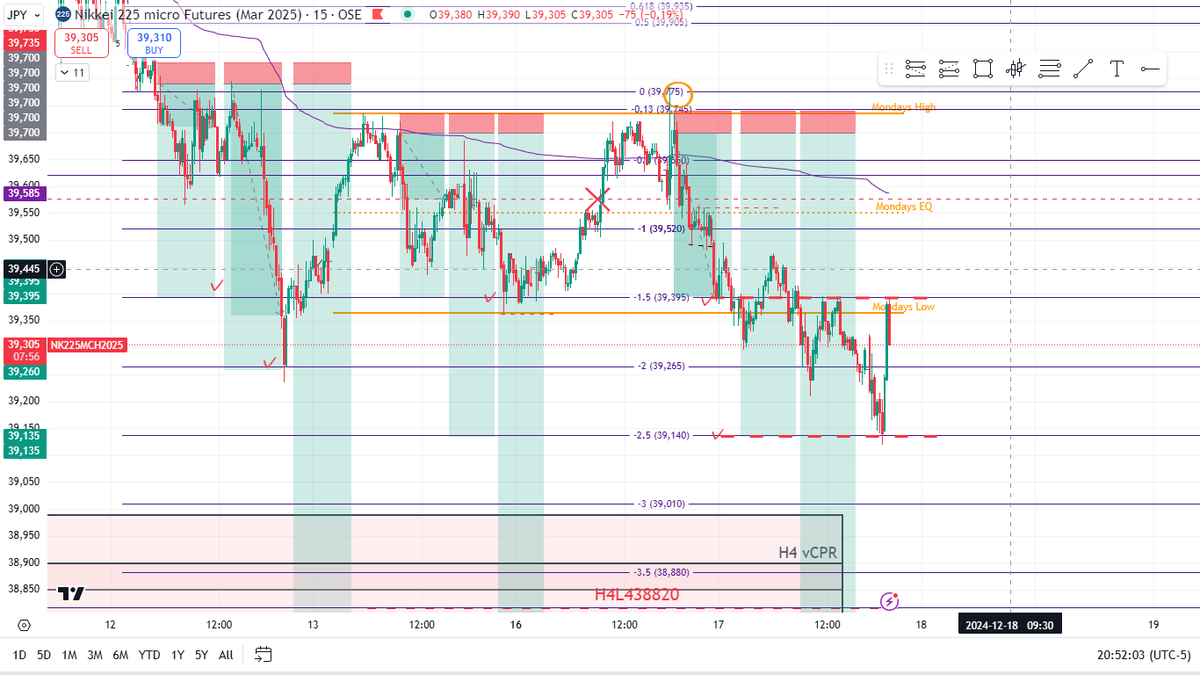Click date 16 on time axis
The width and height of the screenshot is (1200, 675).
pos(516,625)
